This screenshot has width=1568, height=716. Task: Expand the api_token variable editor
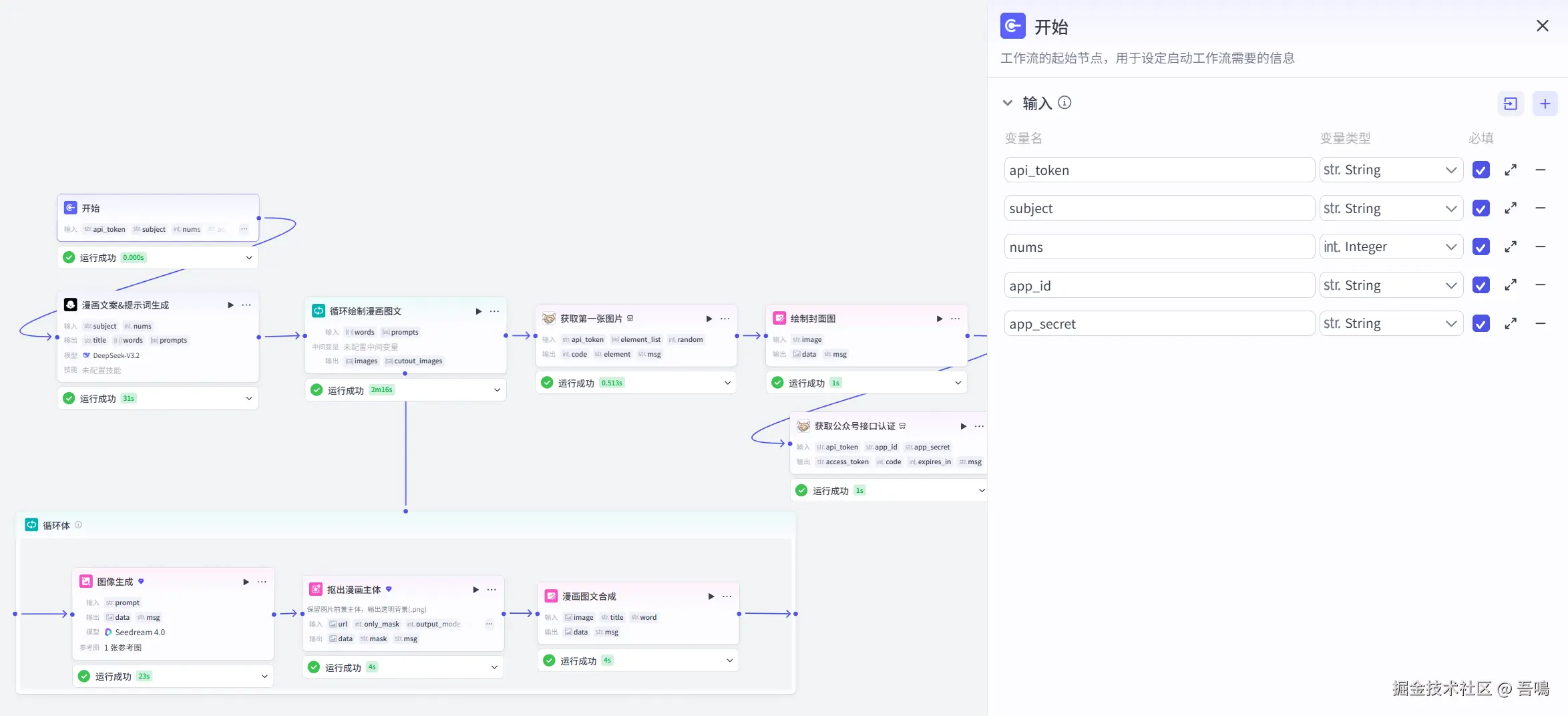[1511, 170]
